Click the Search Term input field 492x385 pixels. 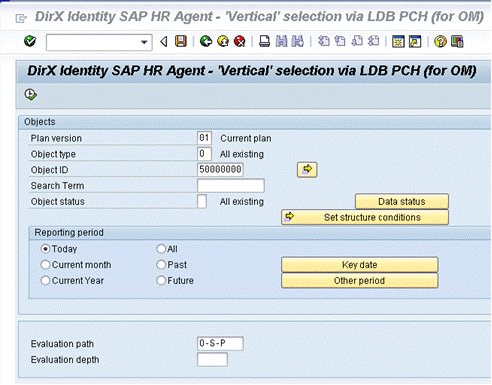point(231,186)
